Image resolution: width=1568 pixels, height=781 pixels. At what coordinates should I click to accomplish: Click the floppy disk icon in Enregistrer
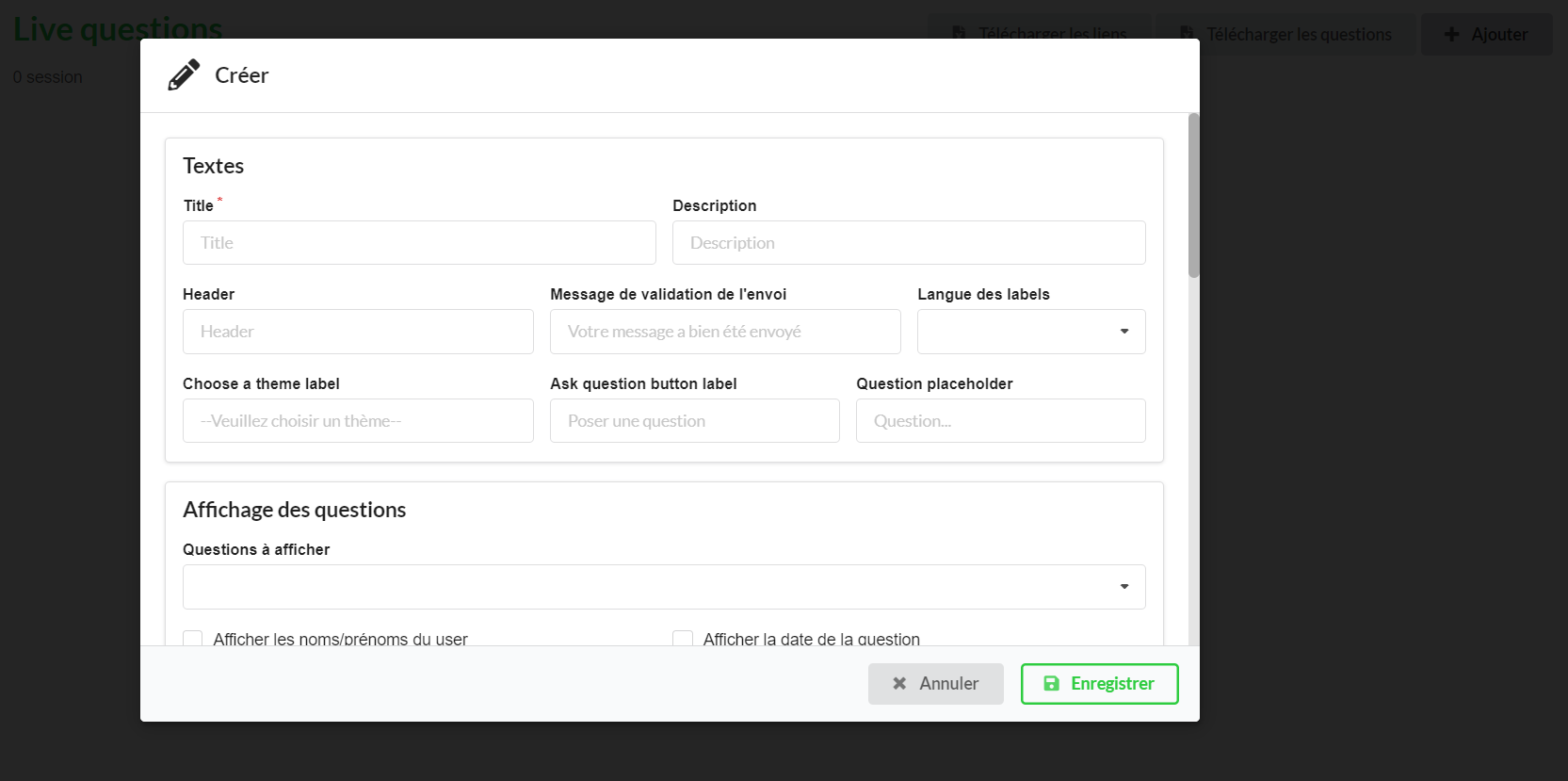pos(1051,684)
